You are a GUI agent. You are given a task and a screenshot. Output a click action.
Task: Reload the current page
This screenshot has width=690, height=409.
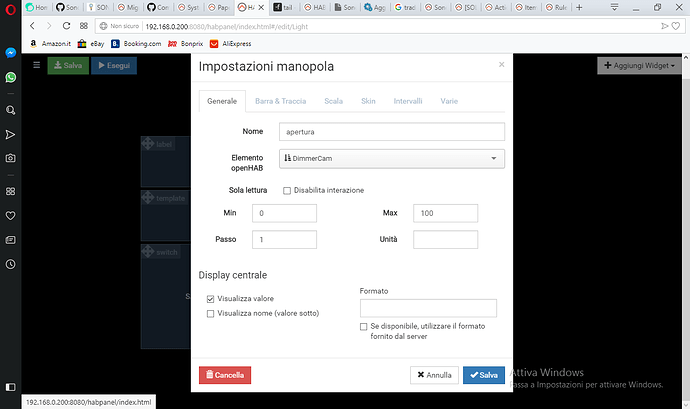point(66,26)
